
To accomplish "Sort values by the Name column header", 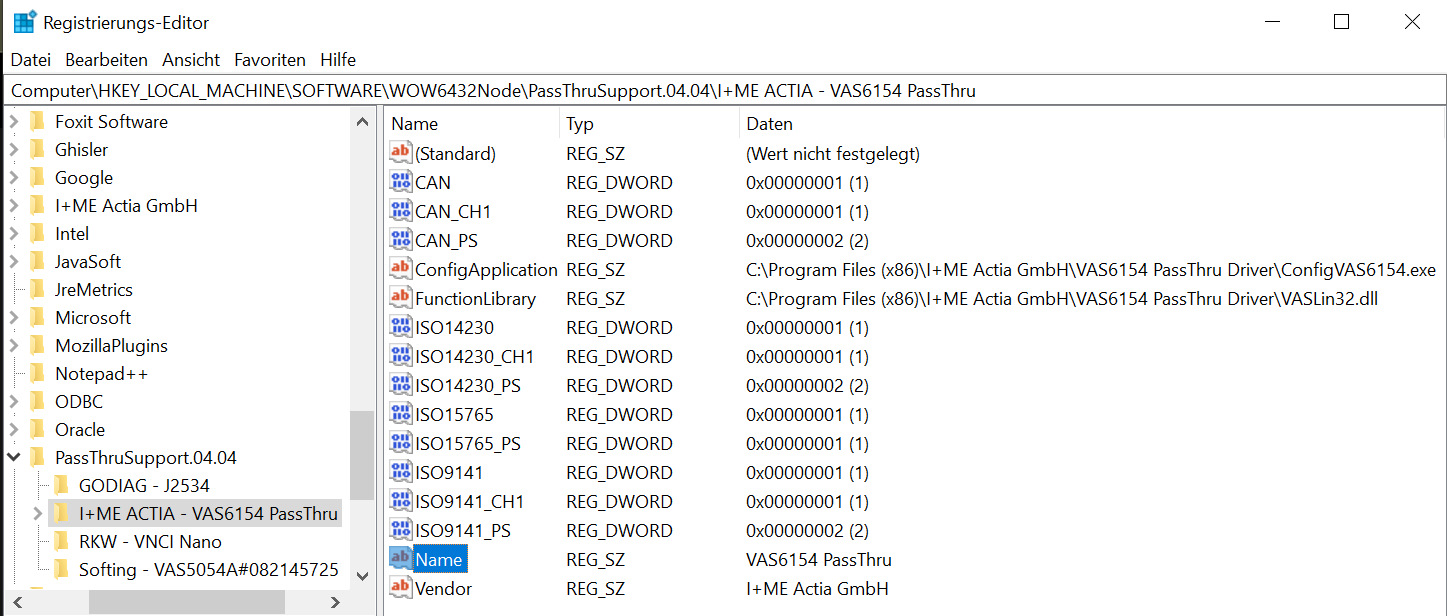I will (470, 124).
